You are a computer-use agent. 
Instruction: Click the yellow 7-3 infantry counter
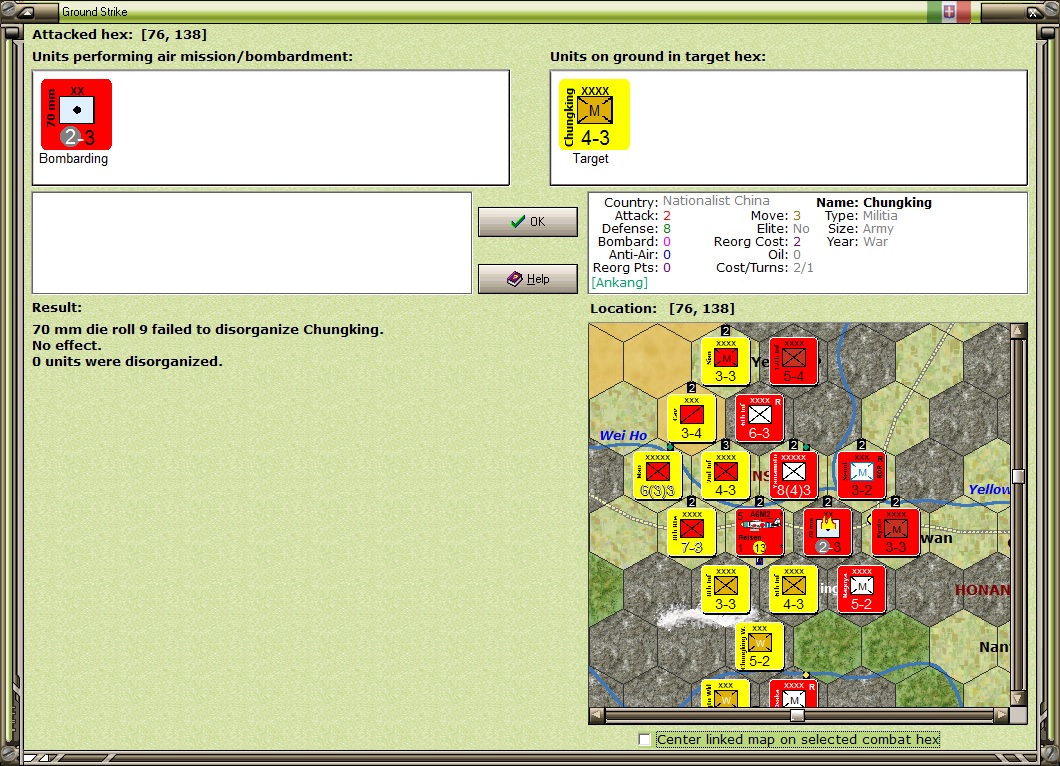click(x=692, y=532)
